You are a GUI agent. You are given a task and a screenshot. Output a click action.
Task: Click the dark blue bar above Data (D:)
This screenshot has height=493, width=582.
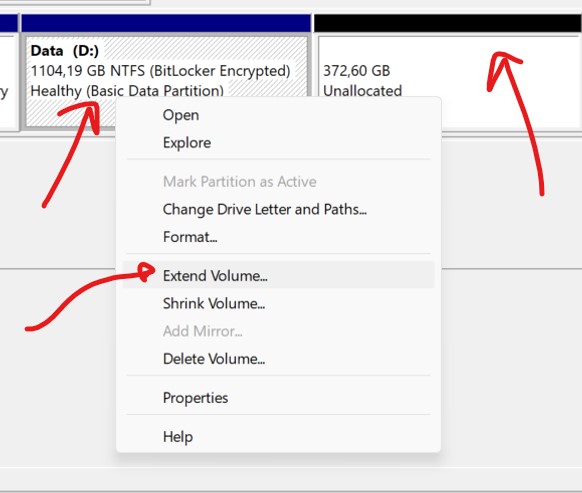tap(166, 23)
